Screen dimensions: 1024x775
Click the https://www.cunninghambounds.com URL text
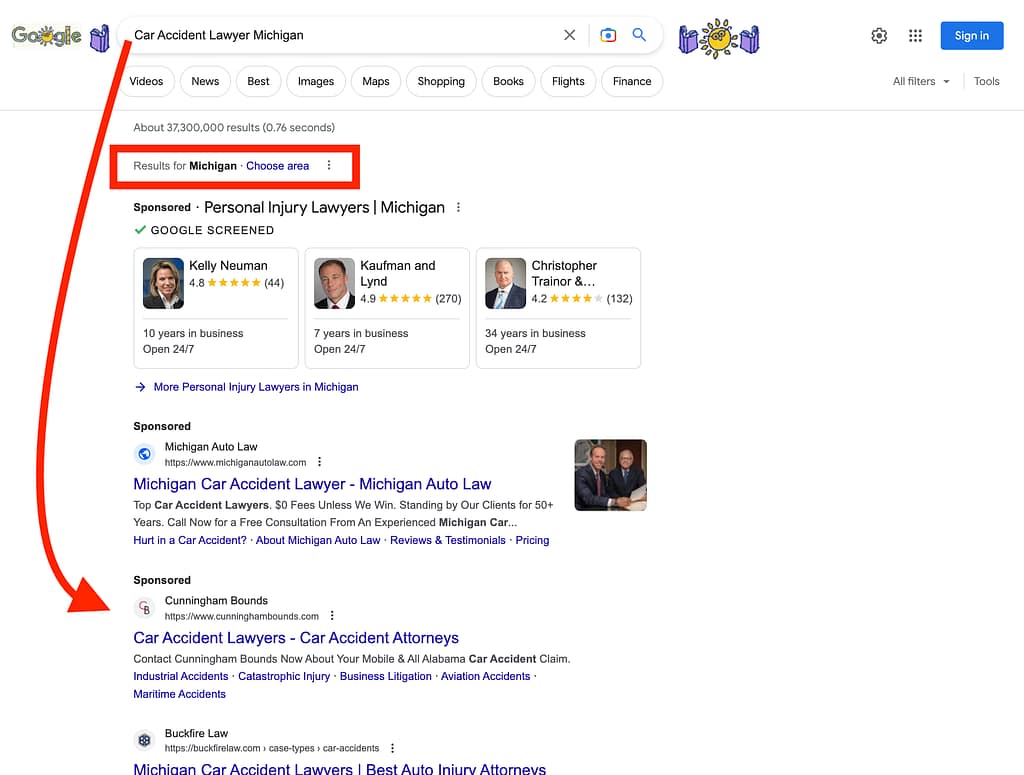(242, 616)
